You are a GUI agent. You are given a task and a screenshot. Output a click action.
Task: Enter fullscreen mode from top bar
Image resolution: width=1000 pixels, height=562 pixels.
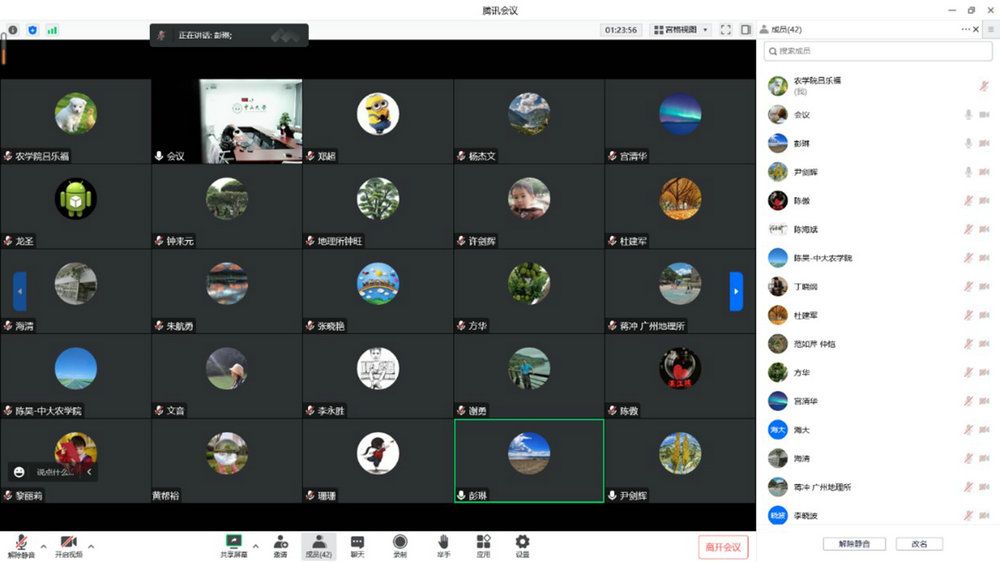point(726,30)
